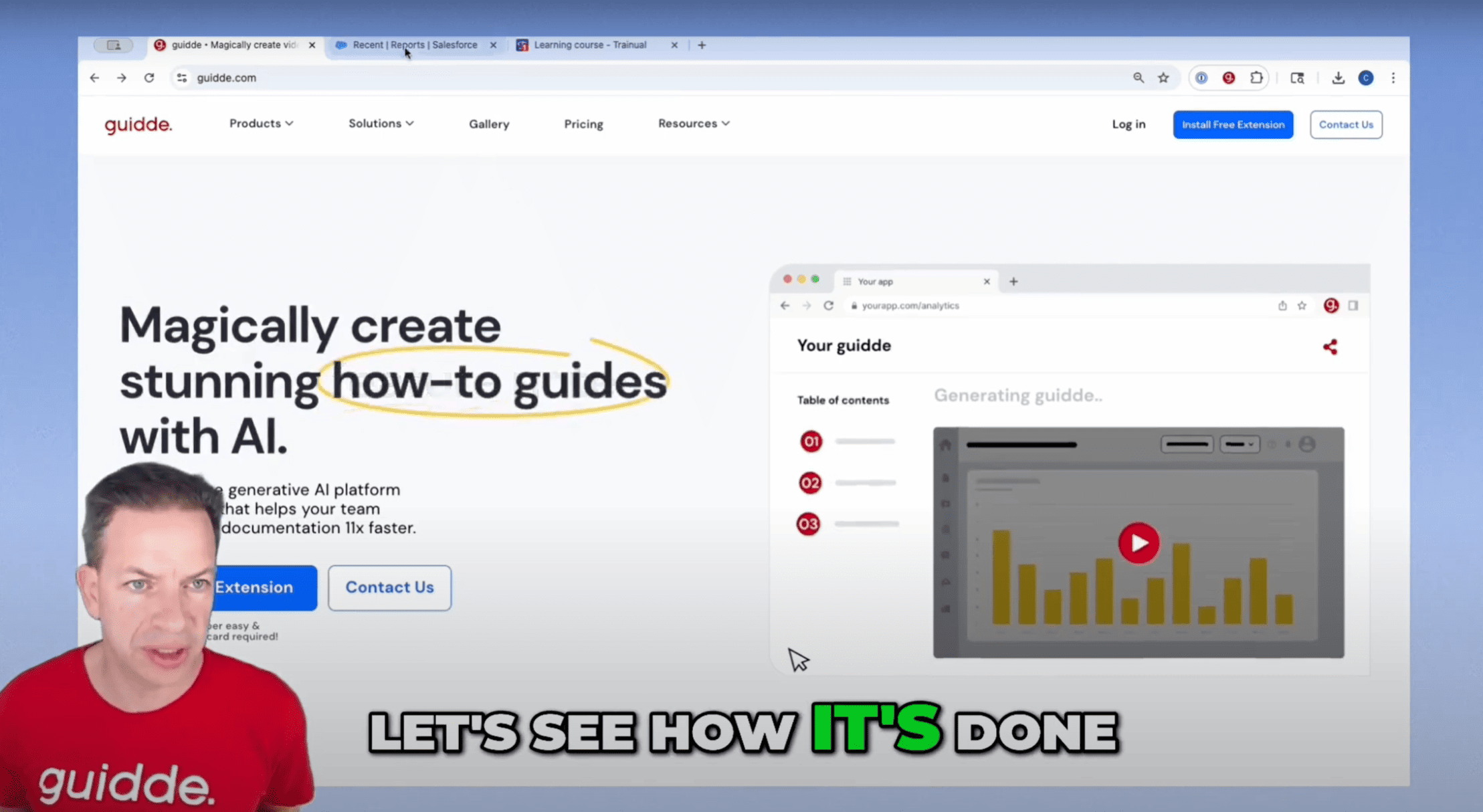
Task: Close the Salesforce Reports tab
Action: [493, 45]
